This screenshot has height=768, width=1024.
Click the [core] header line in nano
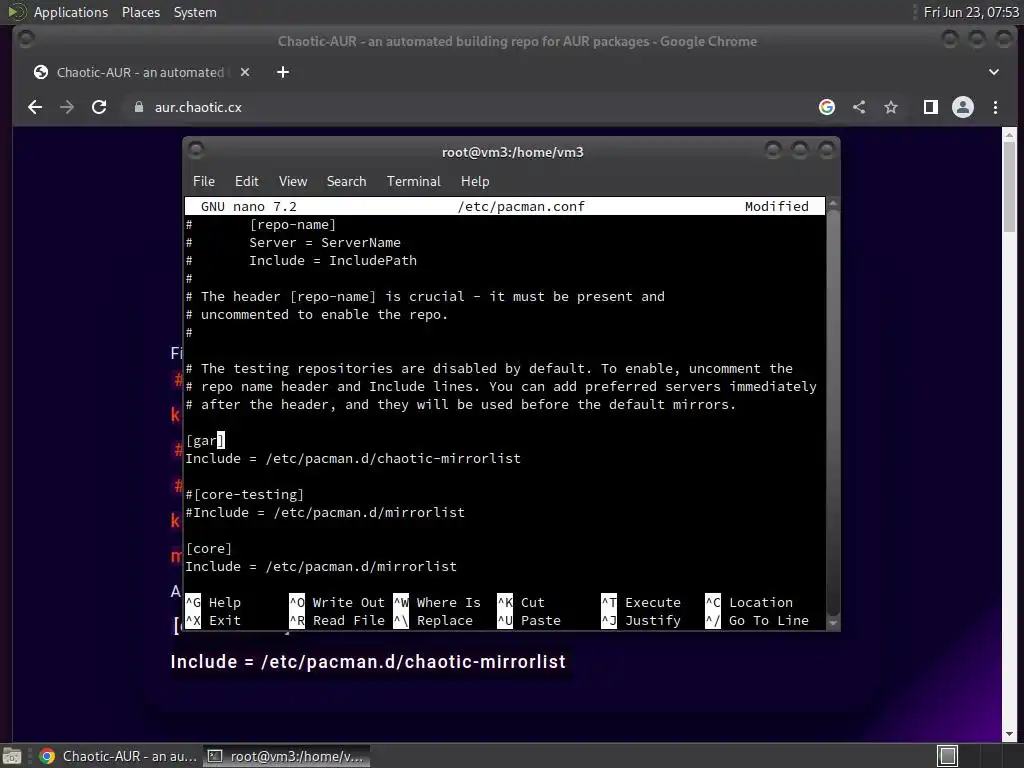pos(209,549)
